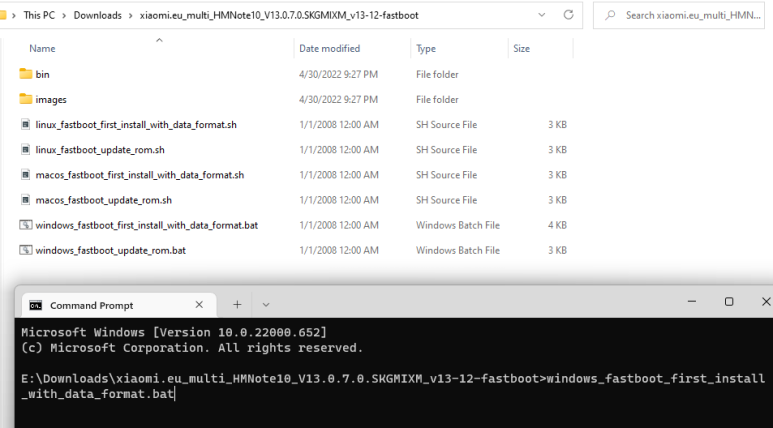This screenshot has width=773, height=428.
Task: Select macos_fastboot_update_rom.sh name
Action: [x=104, y=200]
